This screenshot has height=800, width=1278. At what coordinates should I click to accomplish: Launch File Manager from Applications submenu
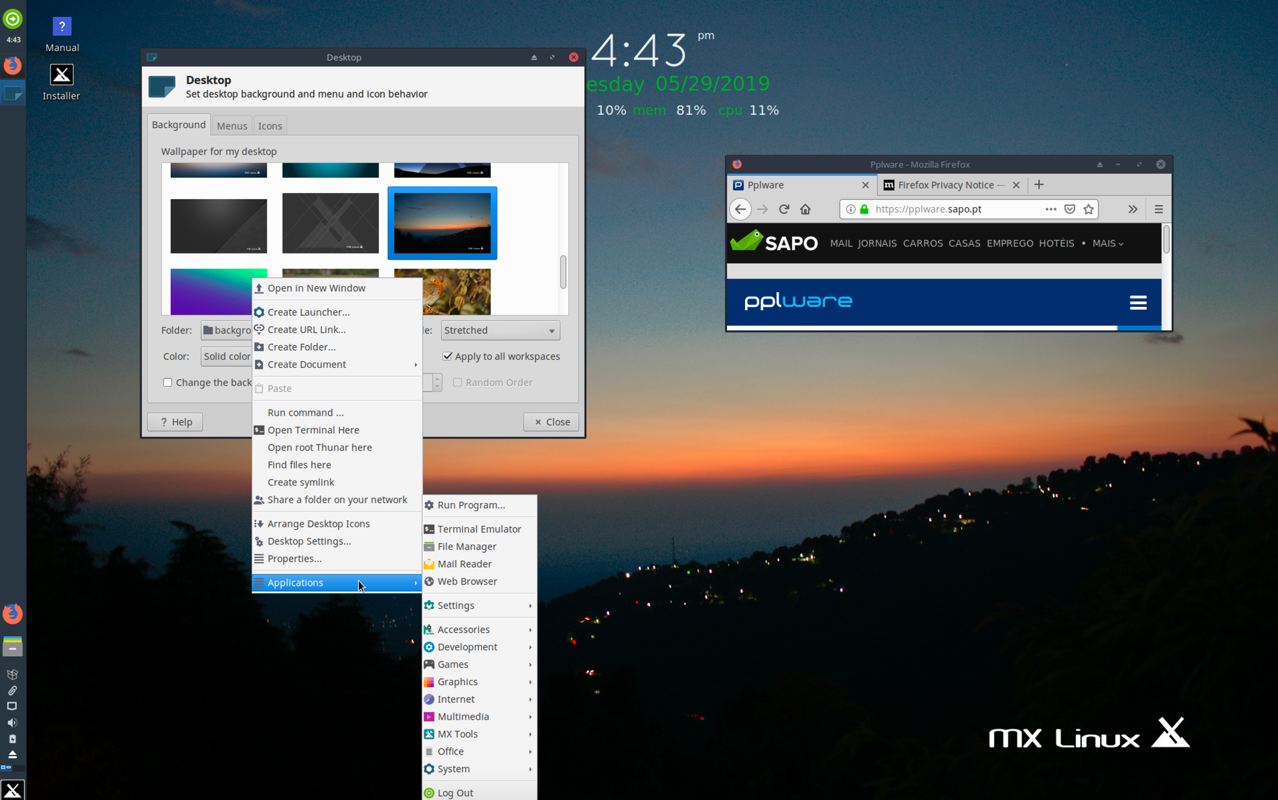tap(467, 546)
